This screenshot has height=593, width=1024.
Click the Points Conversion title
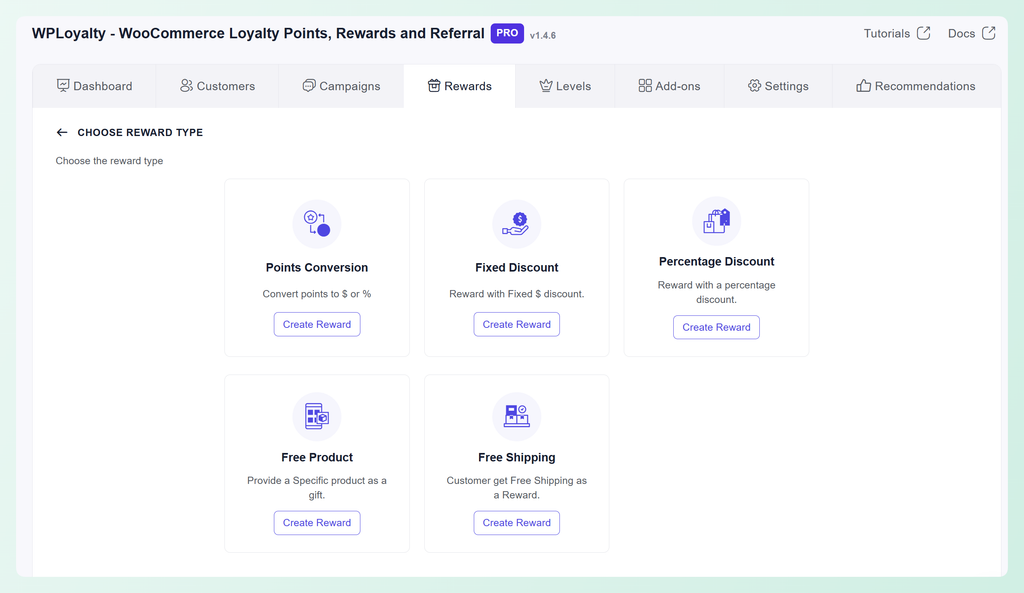[317, 267]
